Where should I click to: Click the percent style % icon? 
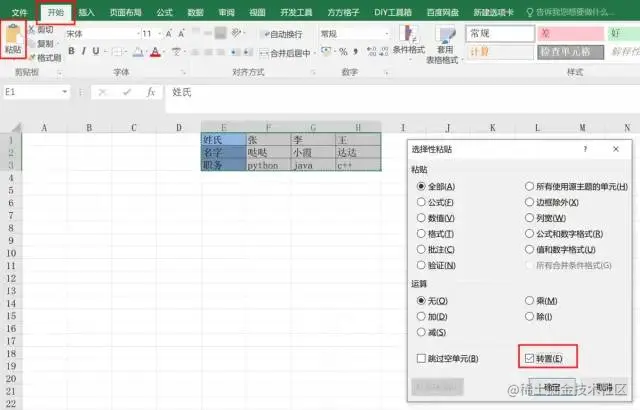click(343, 51)
